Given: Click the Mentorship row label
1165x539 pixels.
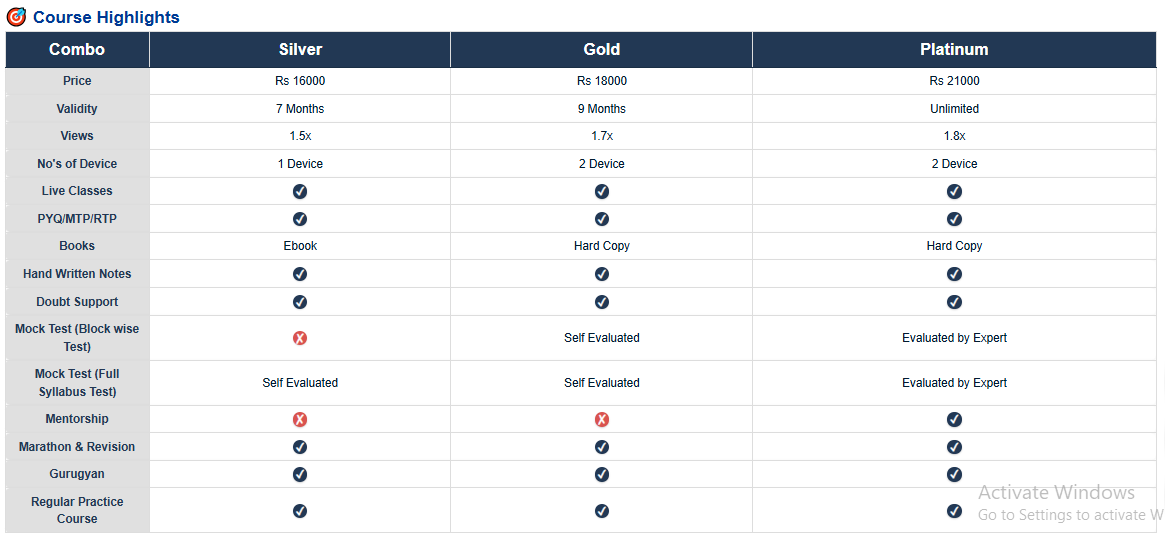Looking at the screenshot, I should [77, 419].
